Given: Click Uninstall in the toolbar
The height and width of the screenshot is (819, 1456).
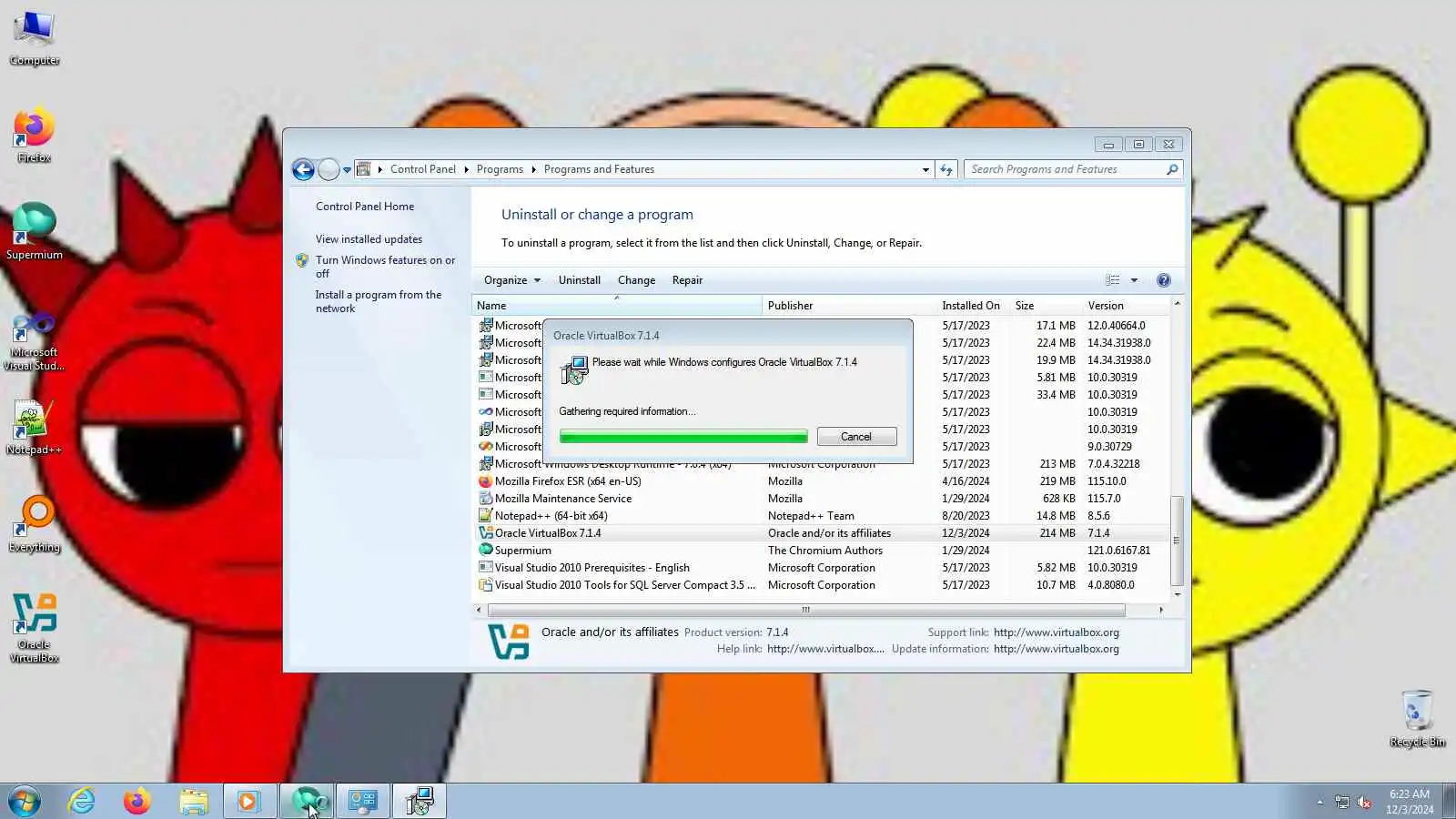Looking at the screenshot, I should pos(579,280).
